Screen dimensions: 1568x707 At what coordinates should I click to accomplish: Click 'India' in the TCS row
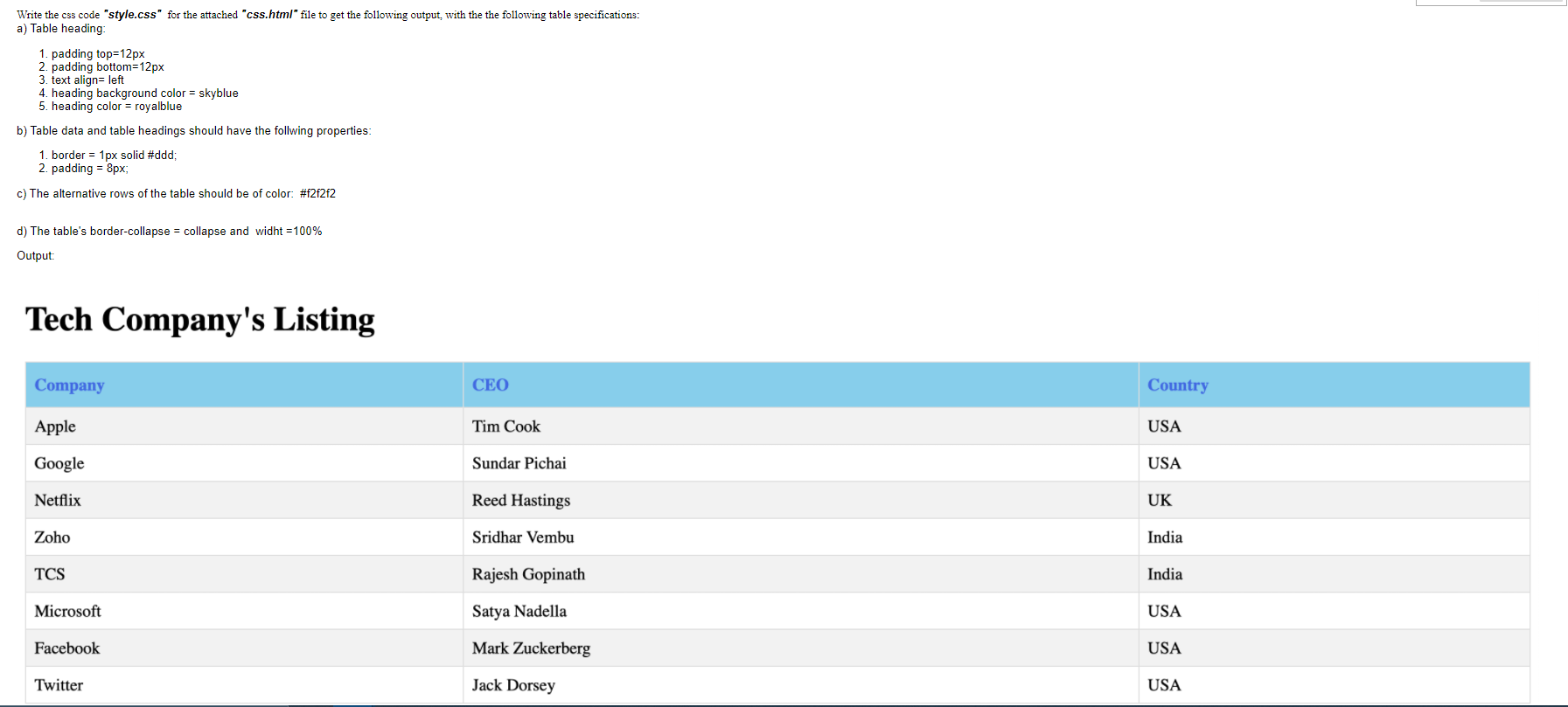pyautogui.click(x=1334, y=574)
